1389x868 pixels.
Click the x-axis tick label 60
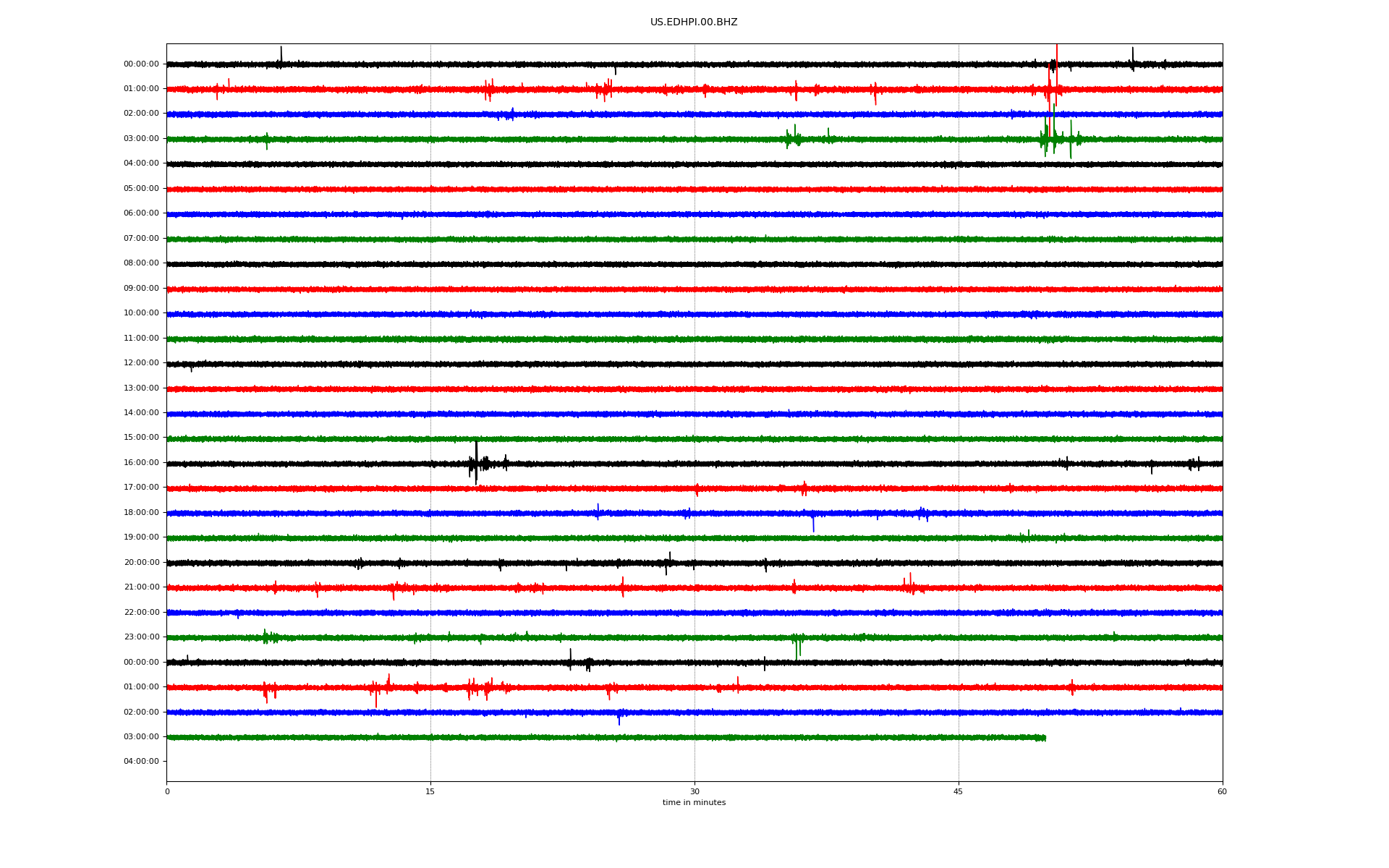[1221, 791]
